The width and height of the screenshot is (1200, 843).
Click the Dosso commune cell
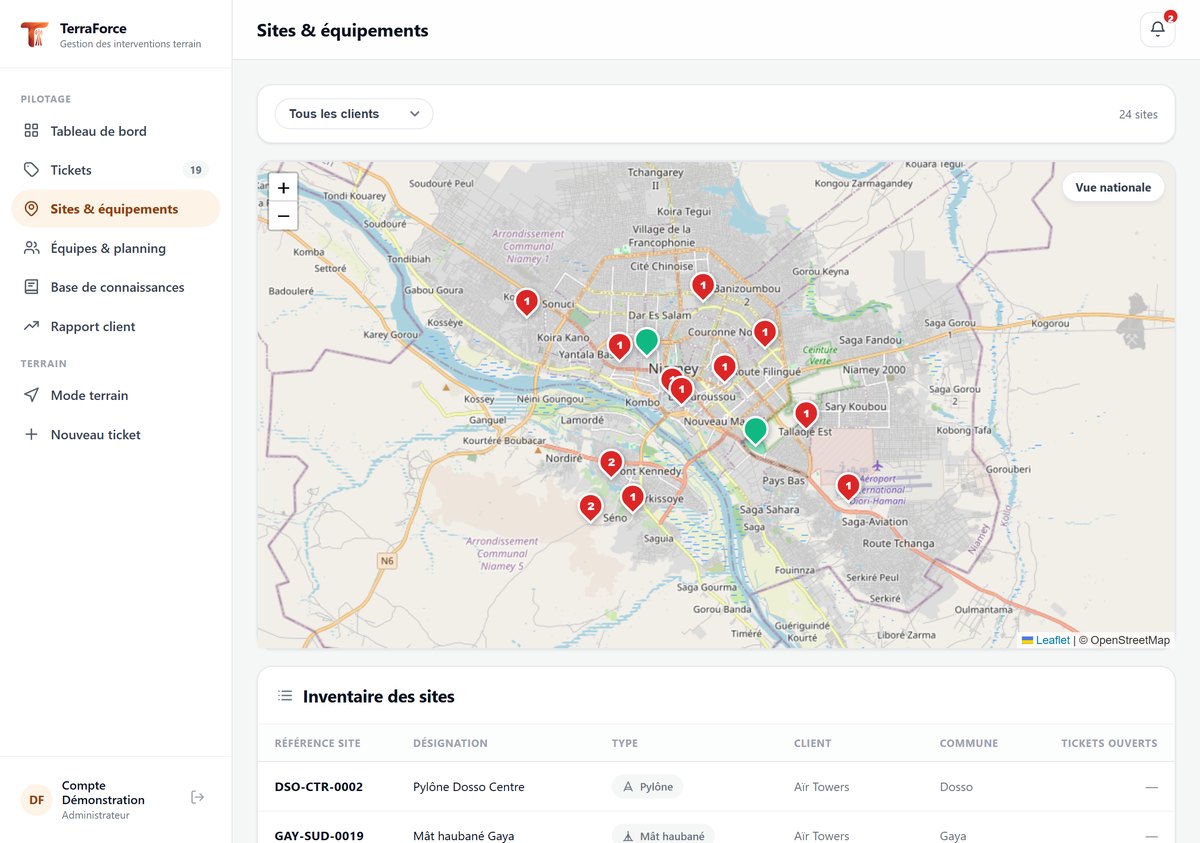[956, 787]
